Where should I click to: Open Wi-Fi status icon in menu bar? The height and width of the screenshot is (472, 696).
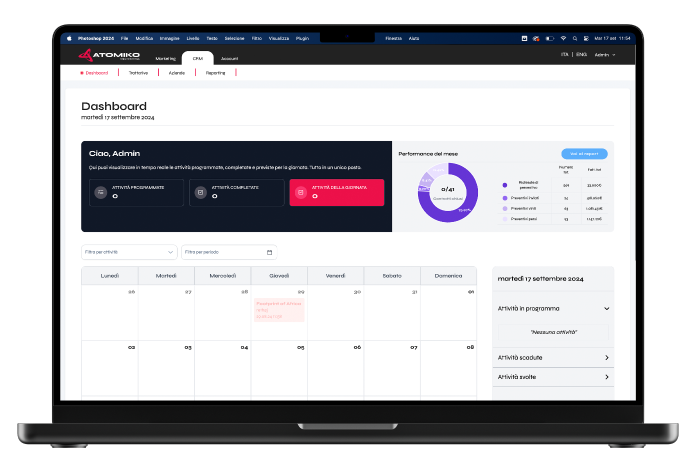pos(563,38)
